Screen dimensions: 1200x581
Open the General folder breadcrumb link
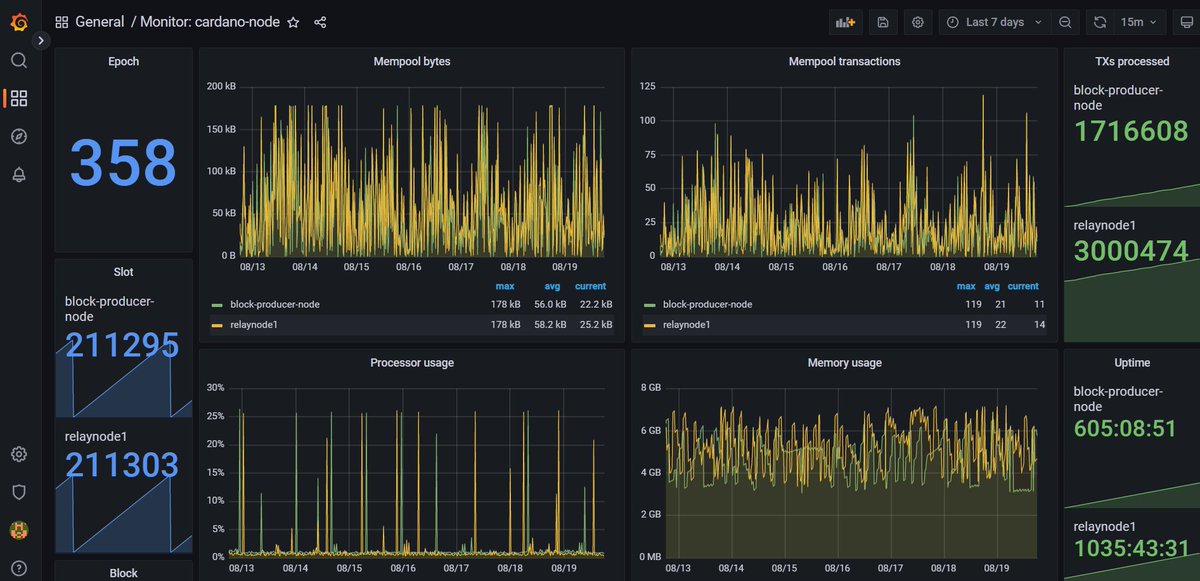[100, 22]
